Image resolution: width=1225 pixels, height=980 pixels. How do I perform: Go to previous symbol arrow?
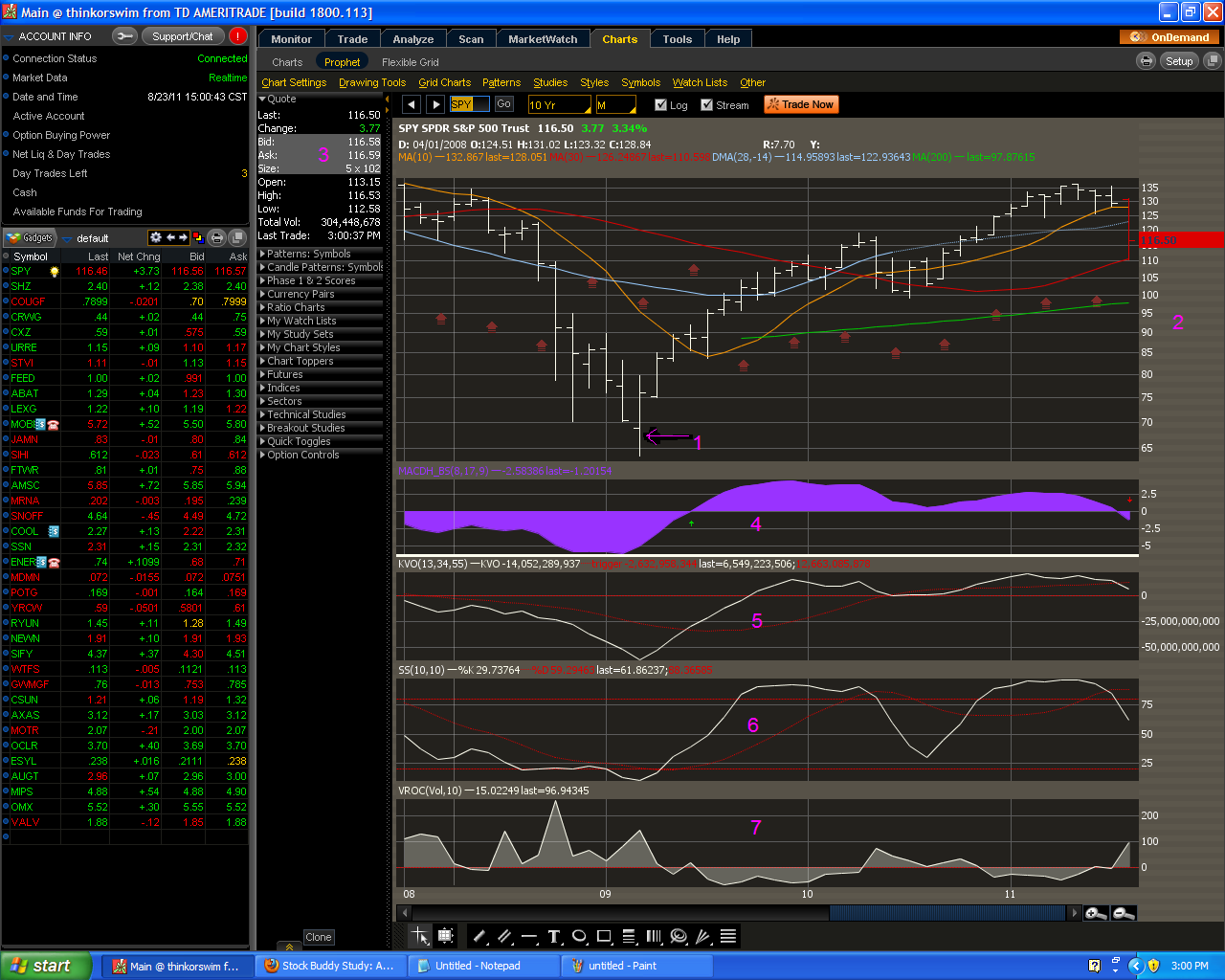coord(412,104)
